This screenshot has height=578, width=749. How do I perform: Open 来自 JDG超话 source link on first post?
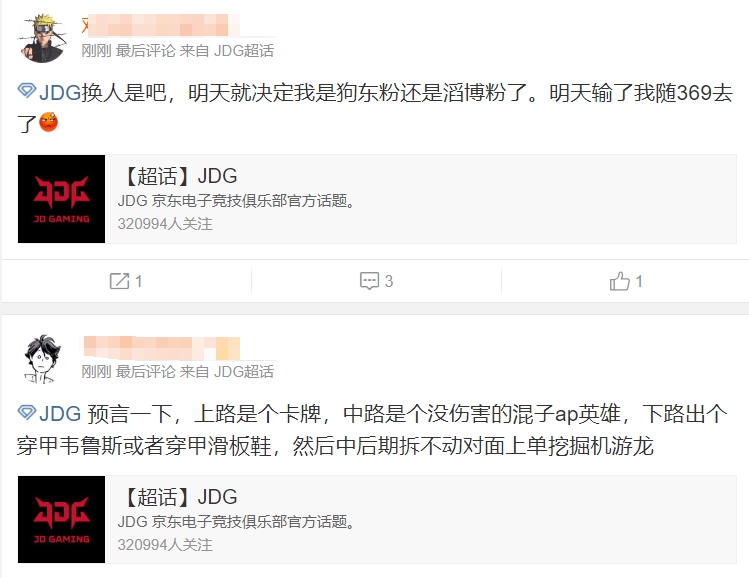(226, 51)
